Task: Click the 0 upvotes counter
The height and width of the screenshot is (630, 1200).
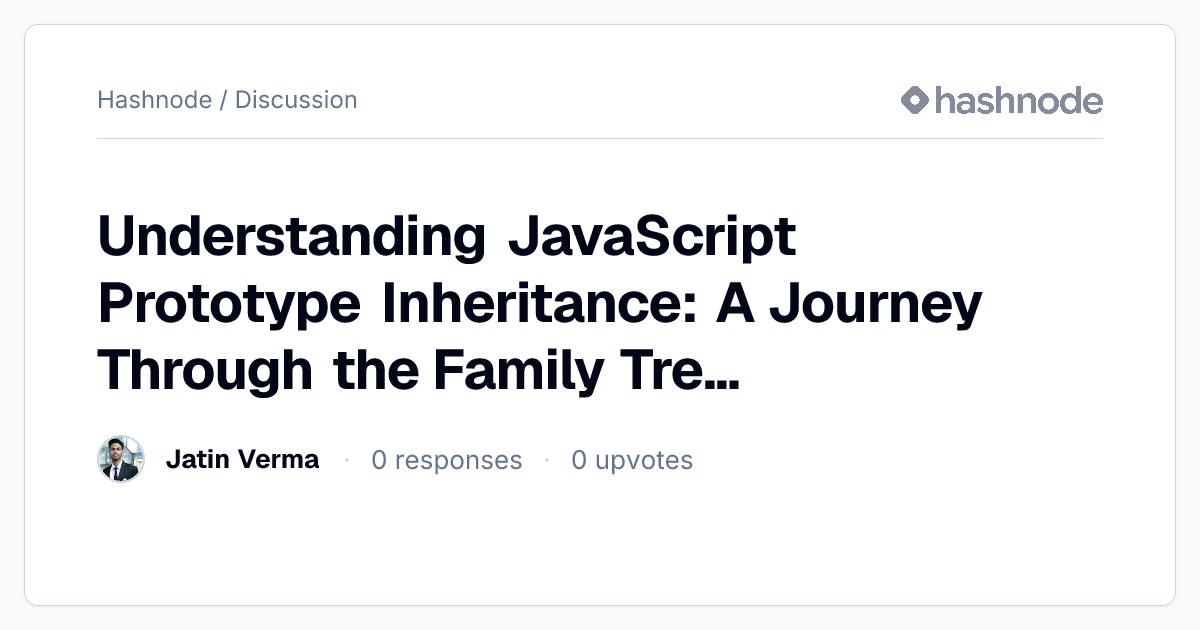Action: pos(632,460)
